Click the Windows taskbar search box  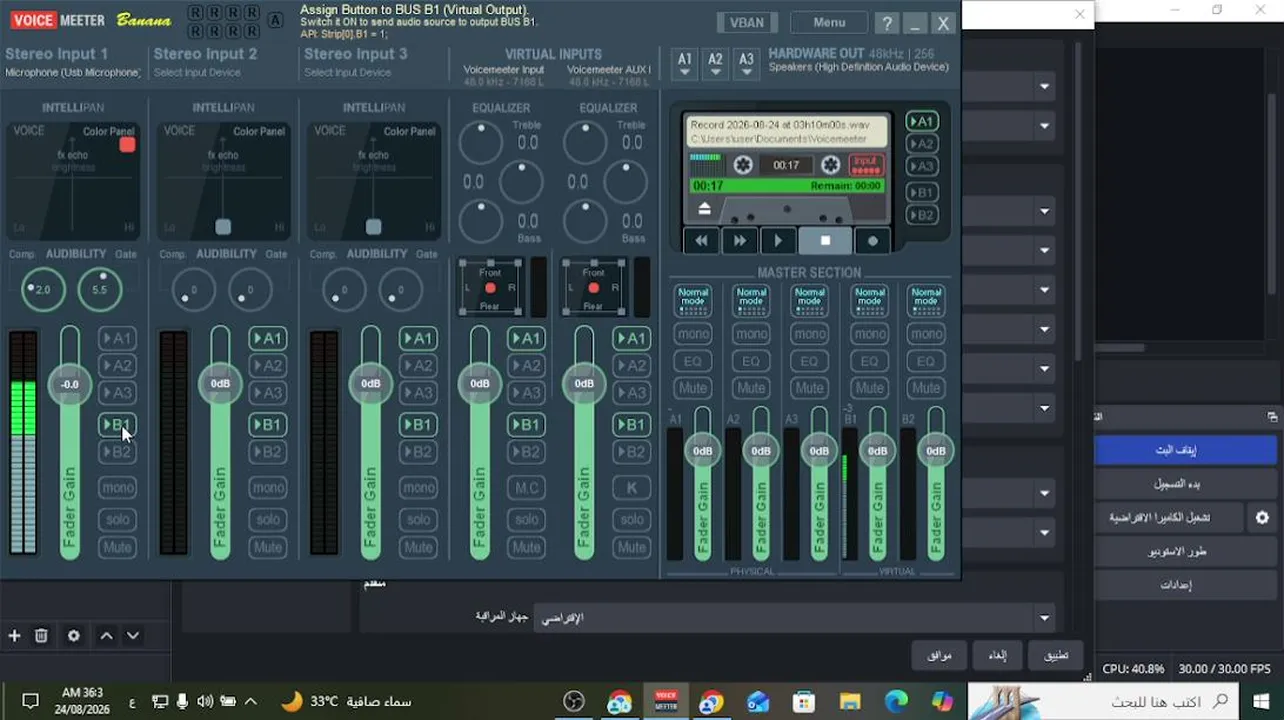pos(1104,701)
